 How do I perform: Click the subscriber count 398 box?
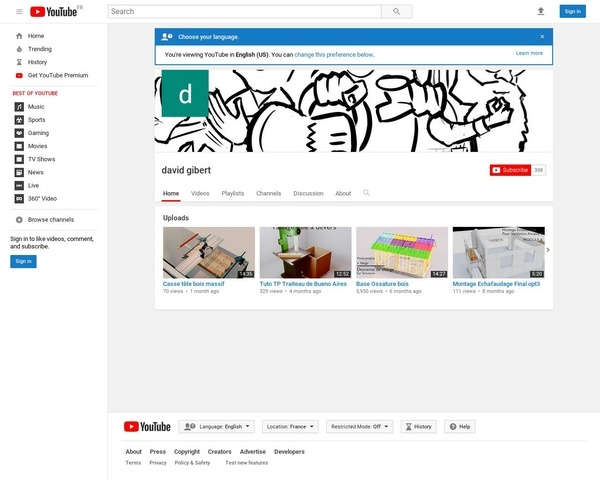click(538, 170)
